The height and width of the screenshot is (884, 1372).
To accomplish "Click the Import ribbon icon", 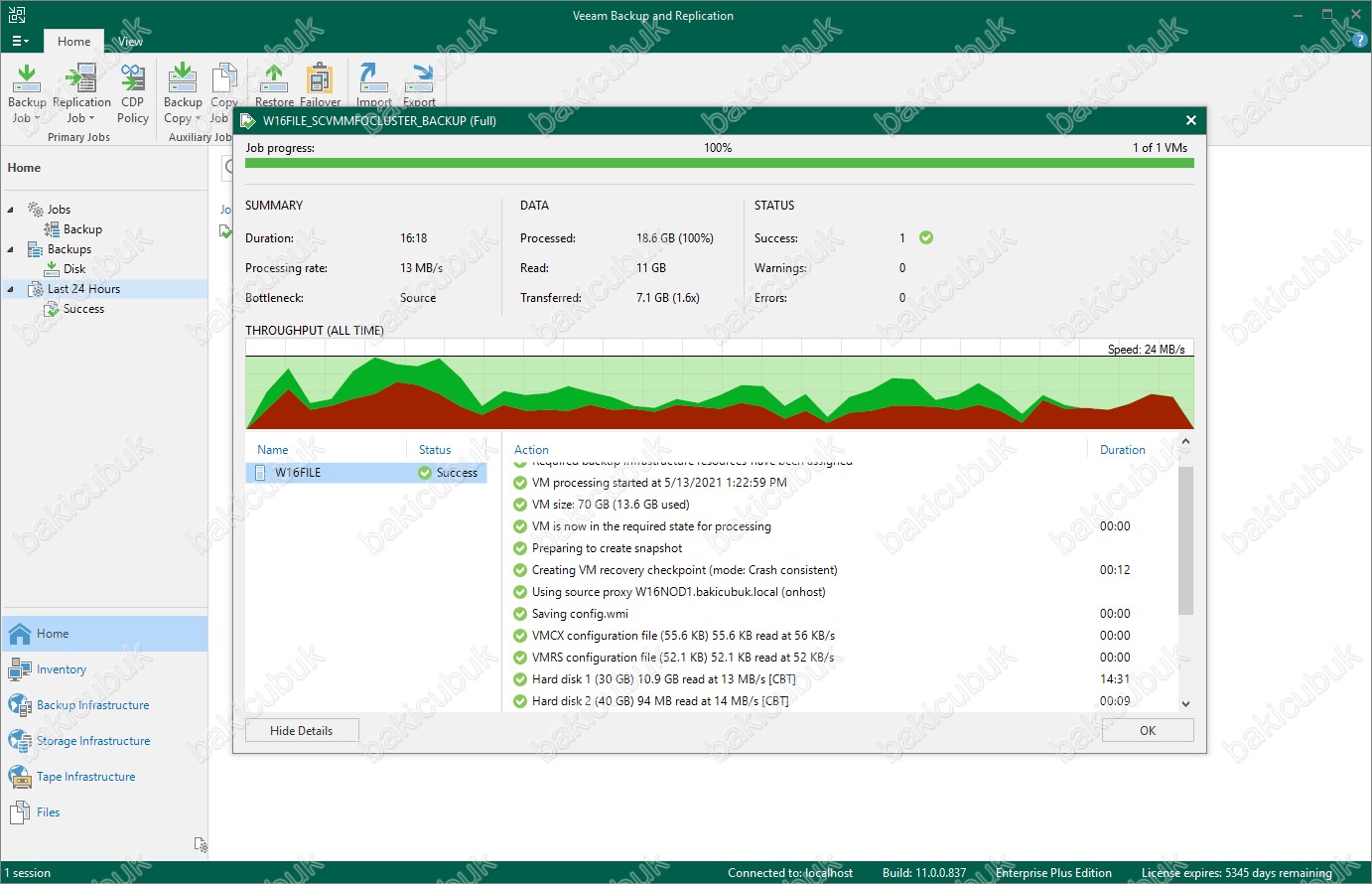I will pyautogui.click(x=373, y=77).
